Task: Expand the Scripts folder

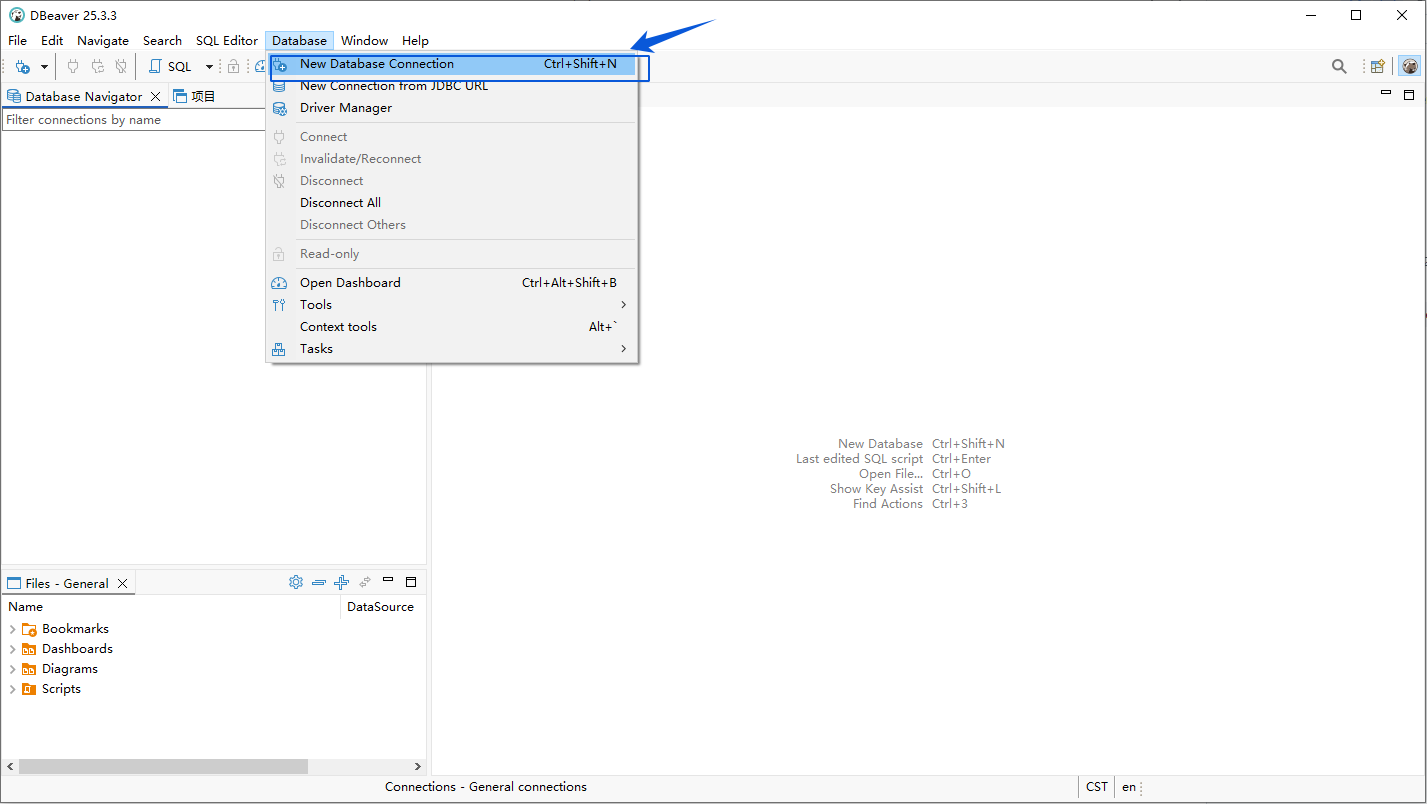Action: coord(12,689)
